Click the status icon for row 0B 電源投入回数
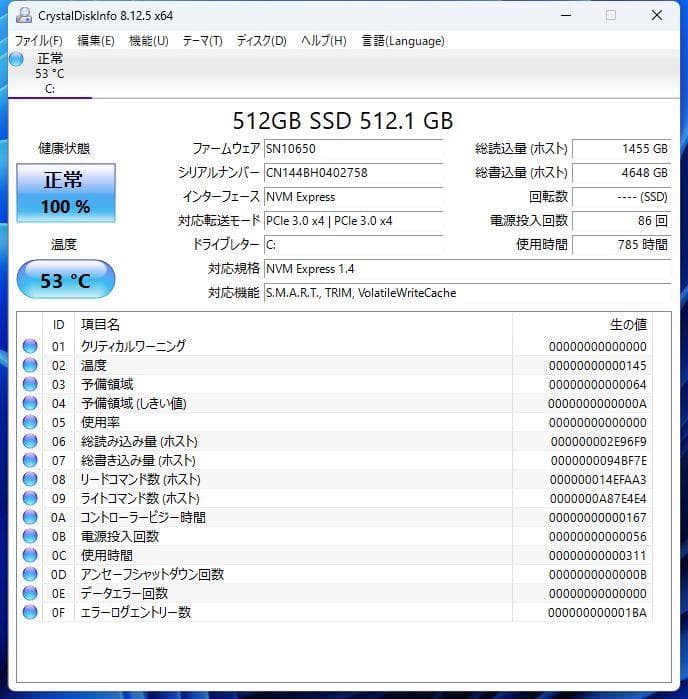 point(30,536)
